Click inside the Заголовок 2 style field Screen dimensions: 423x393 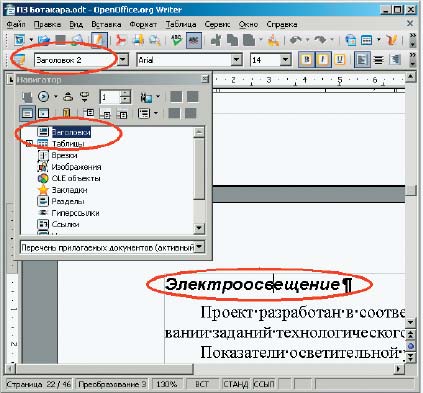pos(76,60)
